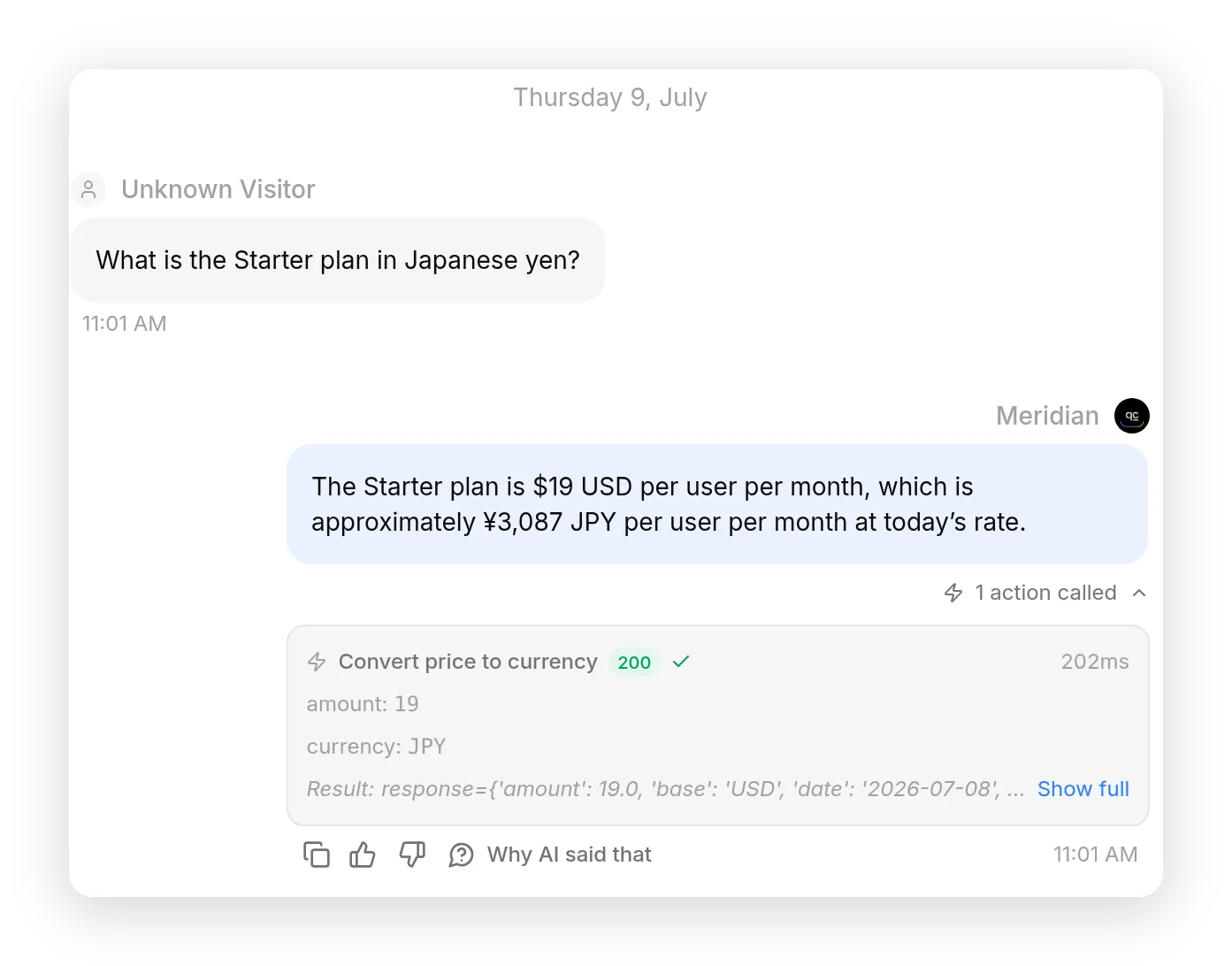Show full action result
The width and height of the screenshot is (1232, 966).
point(1083,789)
